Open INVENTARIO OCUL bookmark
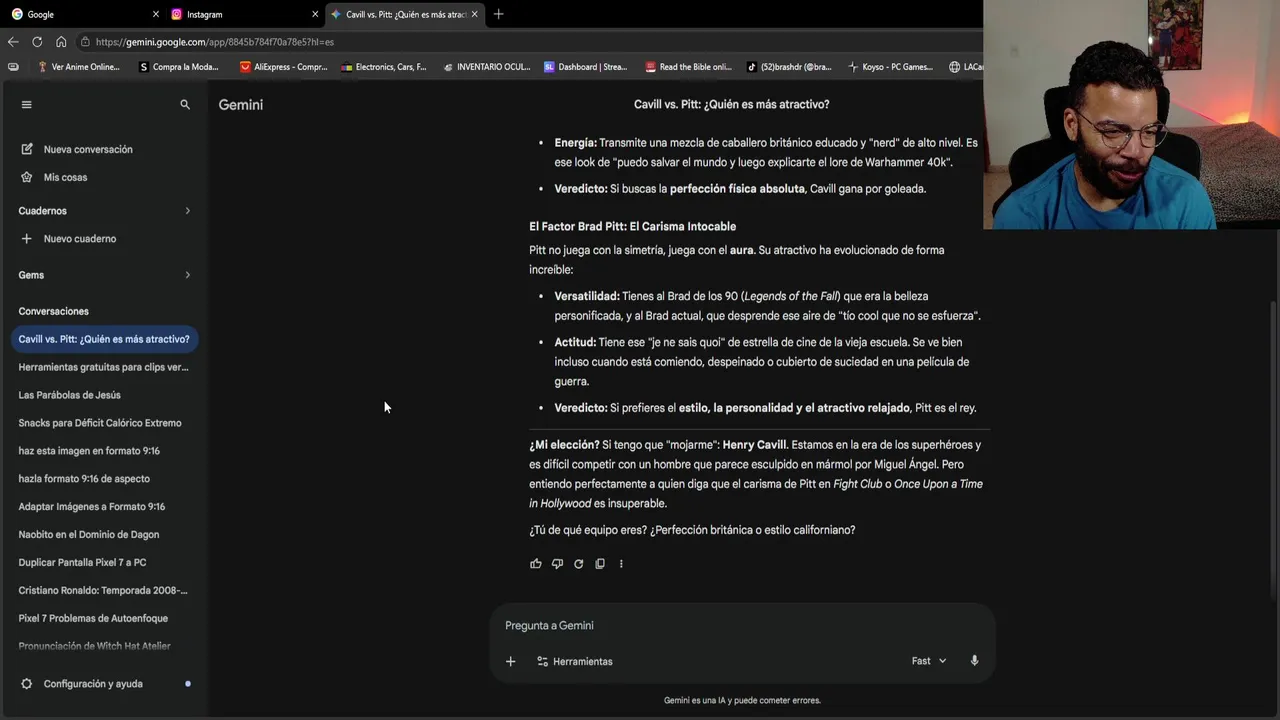This screenshot has height=720, width=1280. coord(487,67)
